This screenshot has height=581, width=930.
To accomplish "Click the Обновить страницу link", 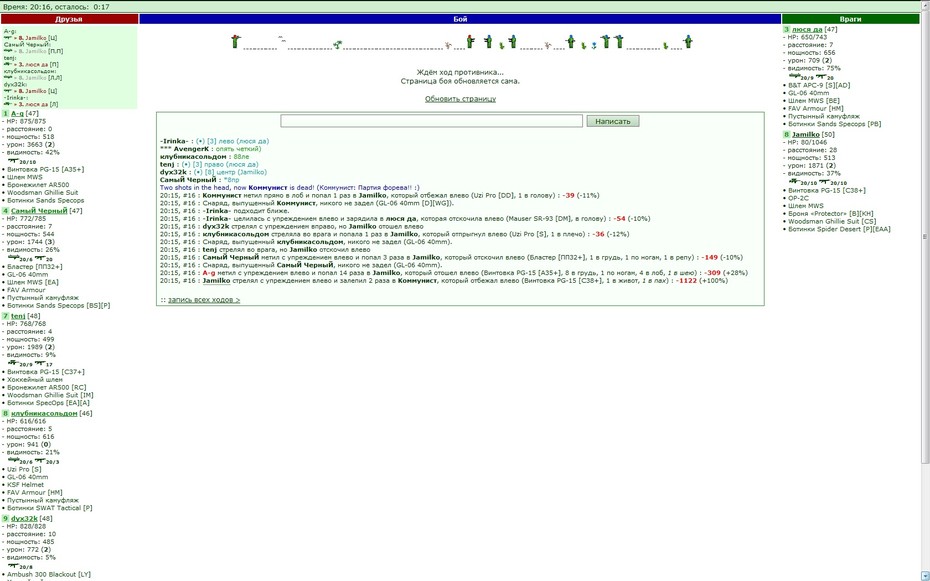I will tap(460, 99).
